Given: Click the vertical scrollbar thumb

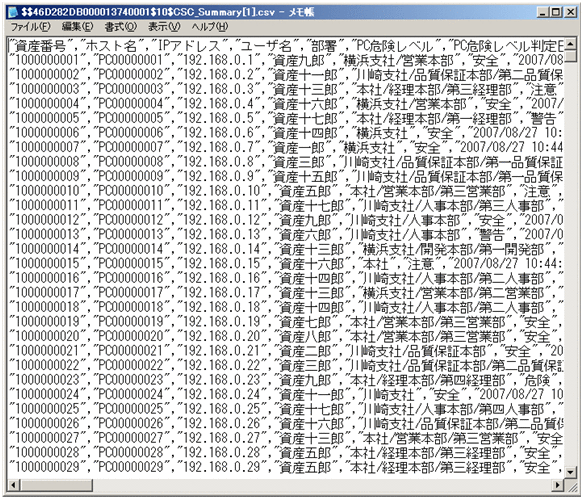Looking at the screenshot, I should [x=570, y=56].
